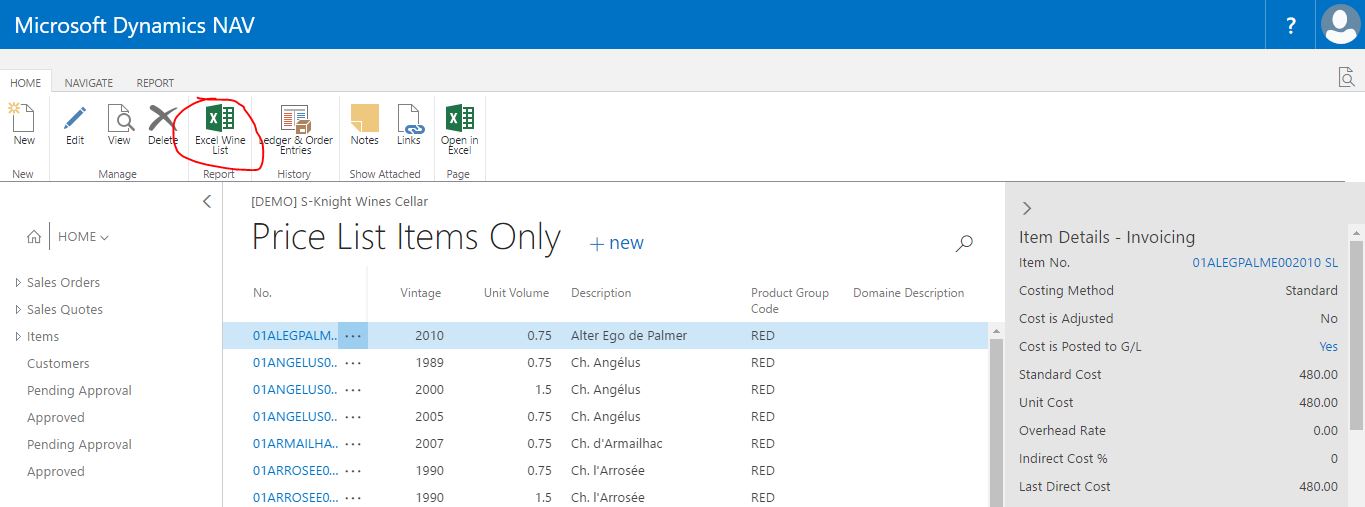
Task: Open the user profile avatar
Action: [1340, 25]
